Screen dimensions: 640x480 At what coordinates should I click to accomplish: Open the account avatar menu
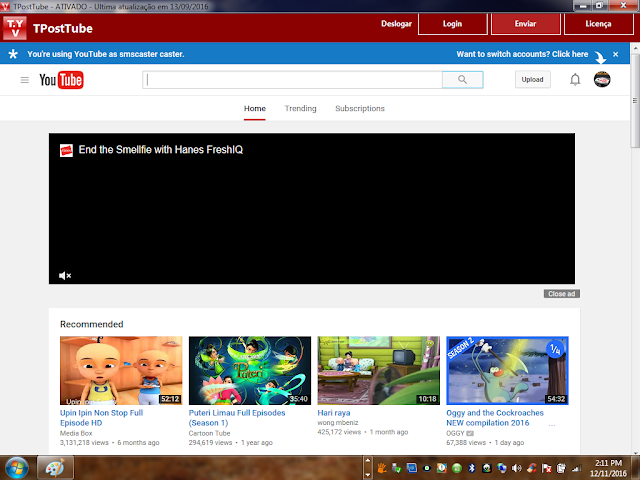point(602,79)
